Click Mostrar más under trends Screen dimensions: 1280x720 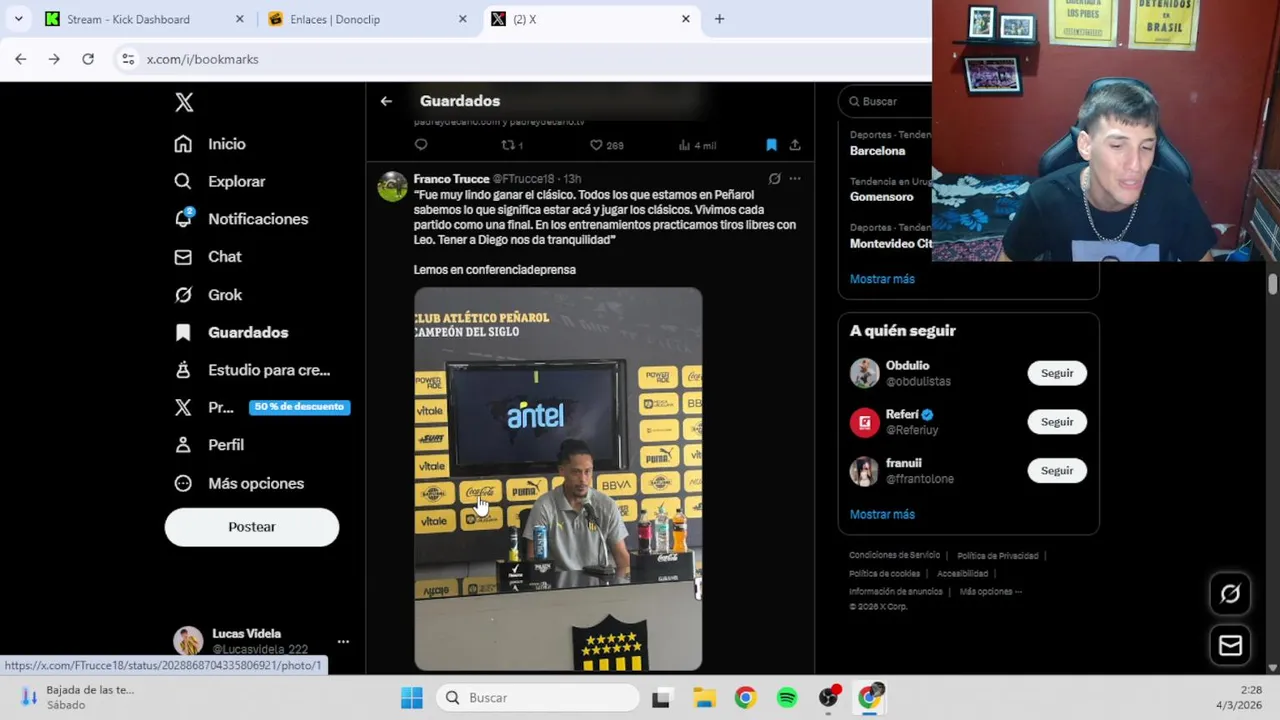click(882, 279)
